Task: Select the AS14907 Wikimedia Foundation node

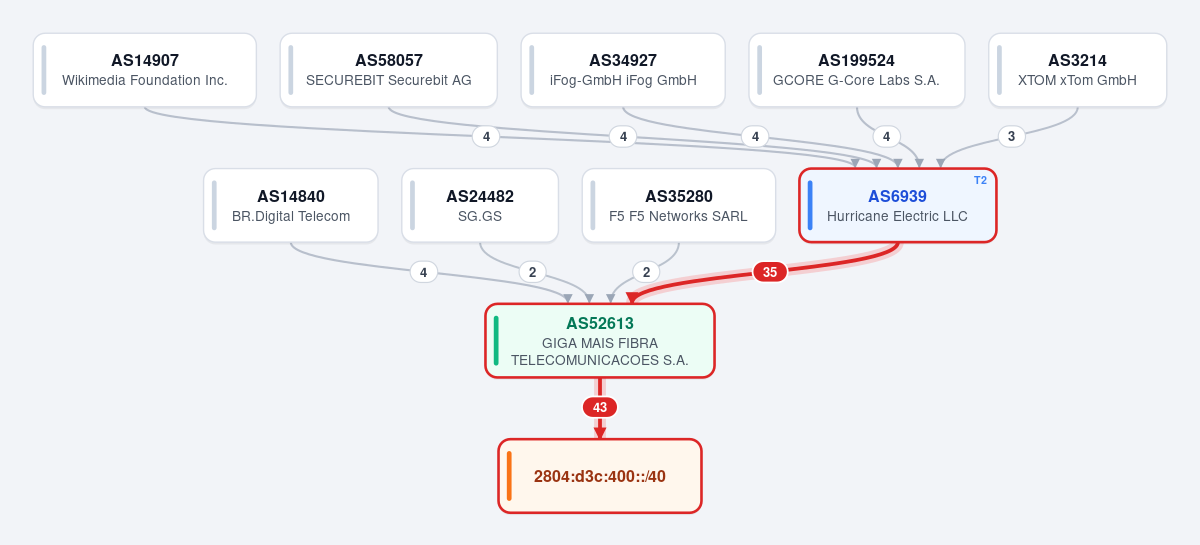Action: [145, 70]
